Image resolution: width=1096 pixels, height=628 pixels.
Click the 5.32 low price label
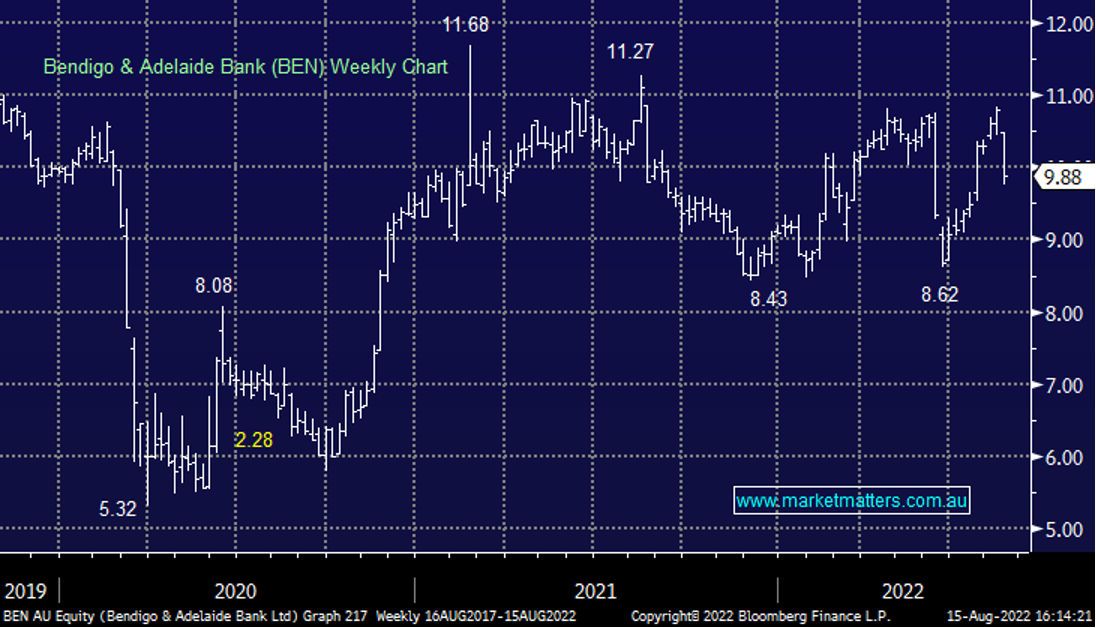(118, 509)
